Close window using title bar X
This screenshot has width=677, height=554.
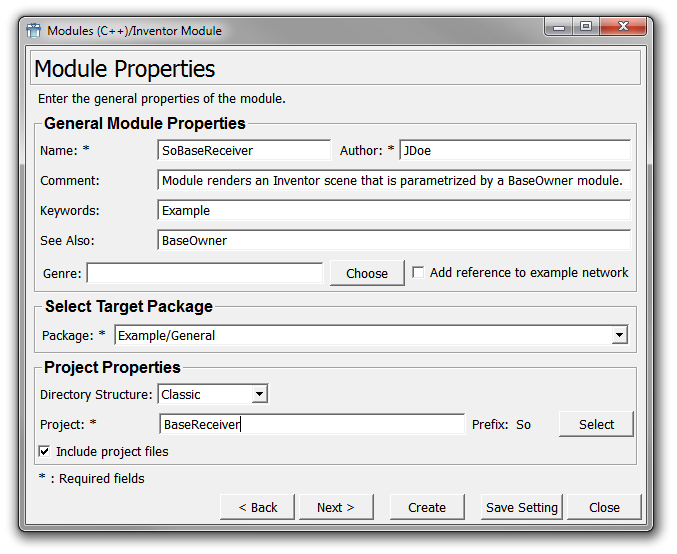pos(625,28)
